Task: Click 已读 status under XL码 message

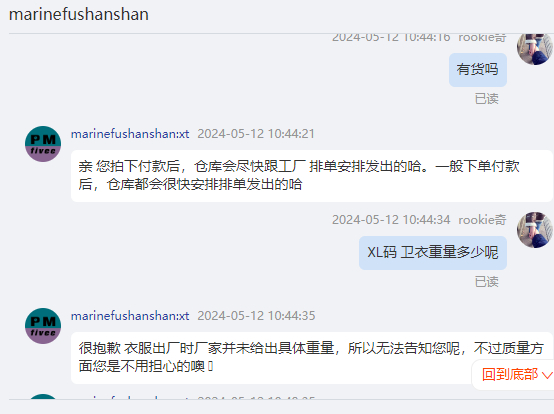Action: point(487,282)
